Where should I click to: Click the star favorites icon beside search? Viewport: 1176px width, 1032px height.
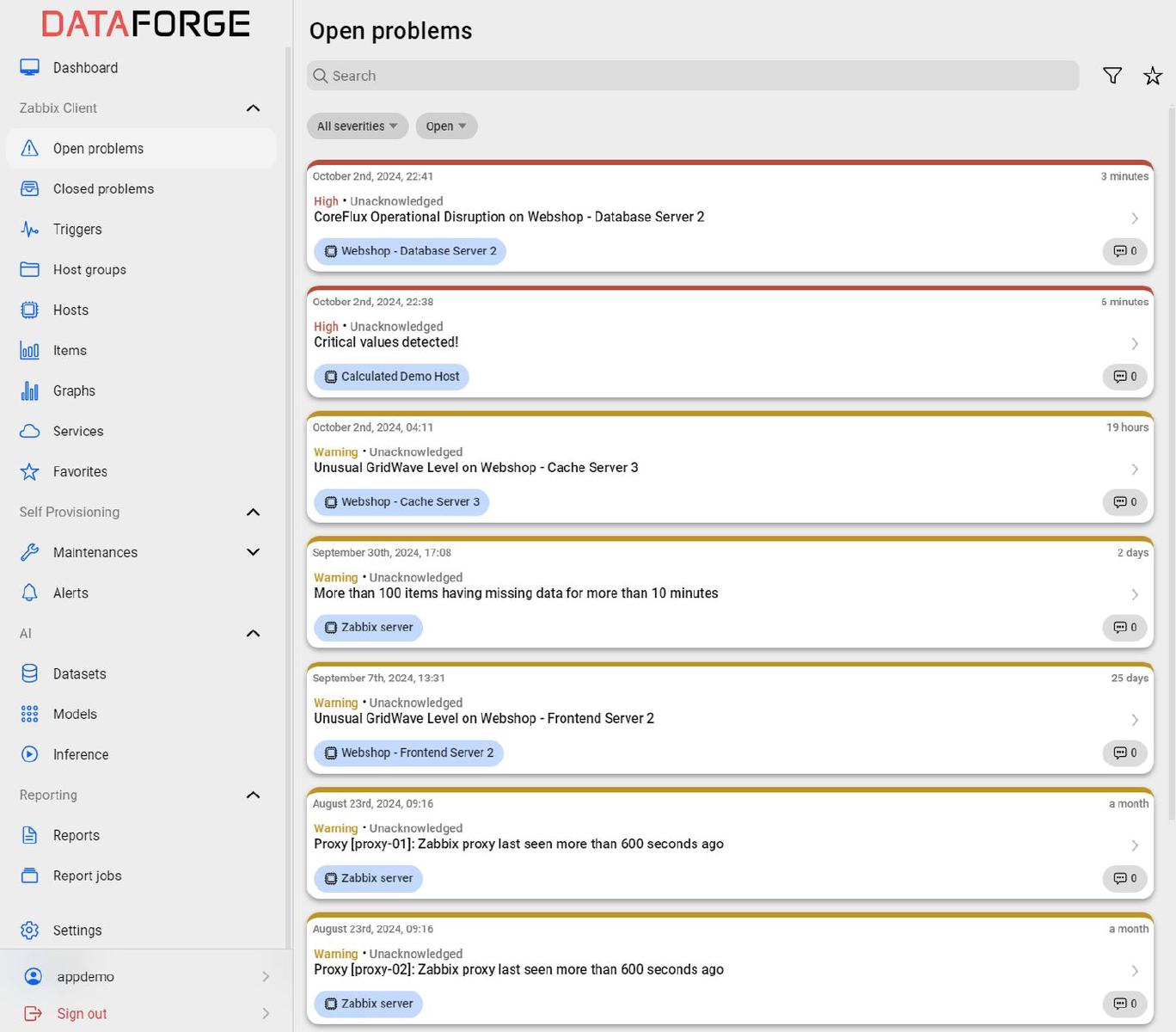point(1152,76)
